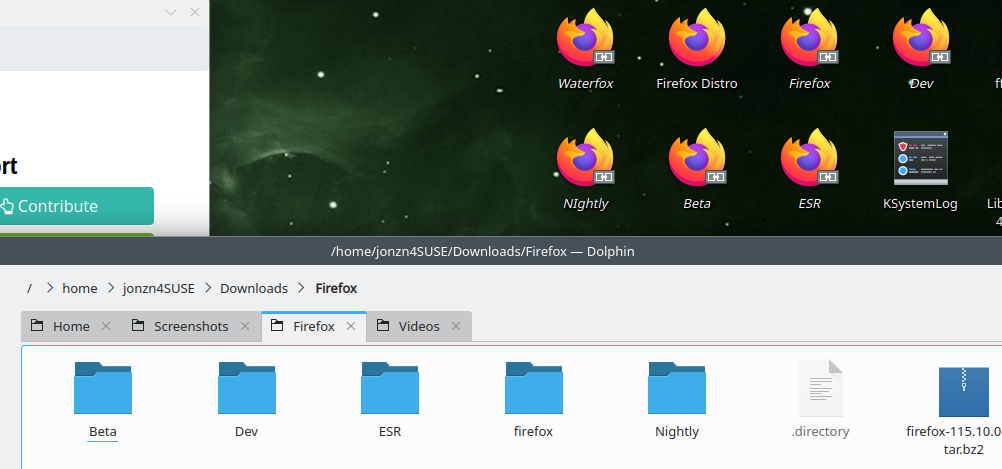
Task: Go to root in breadcrumb path
Action: [29, 288]
